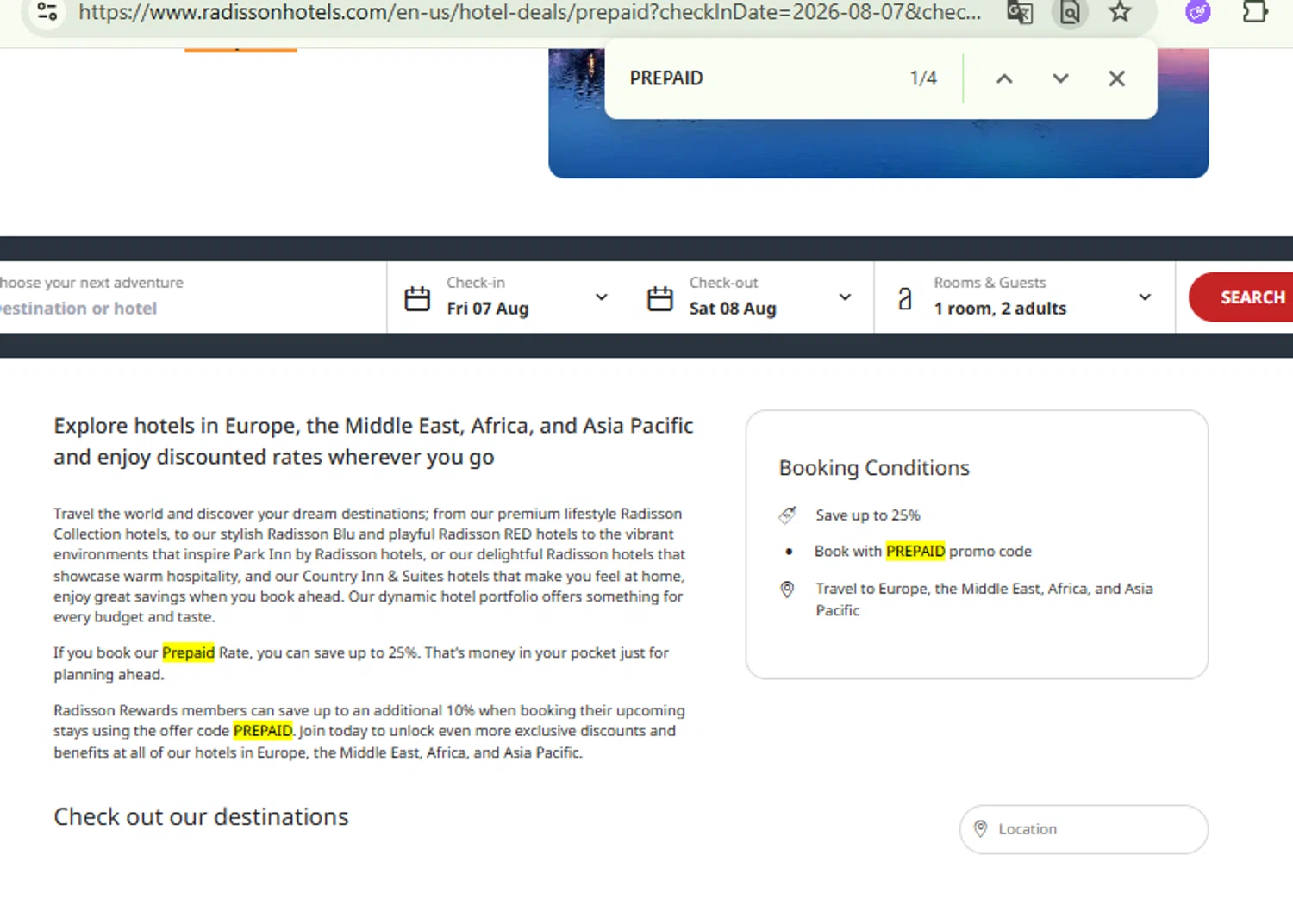Click the Check out our destinations heading
Image resolution: width=1293 pixels, height=924 pixels.
pos(201,816)
